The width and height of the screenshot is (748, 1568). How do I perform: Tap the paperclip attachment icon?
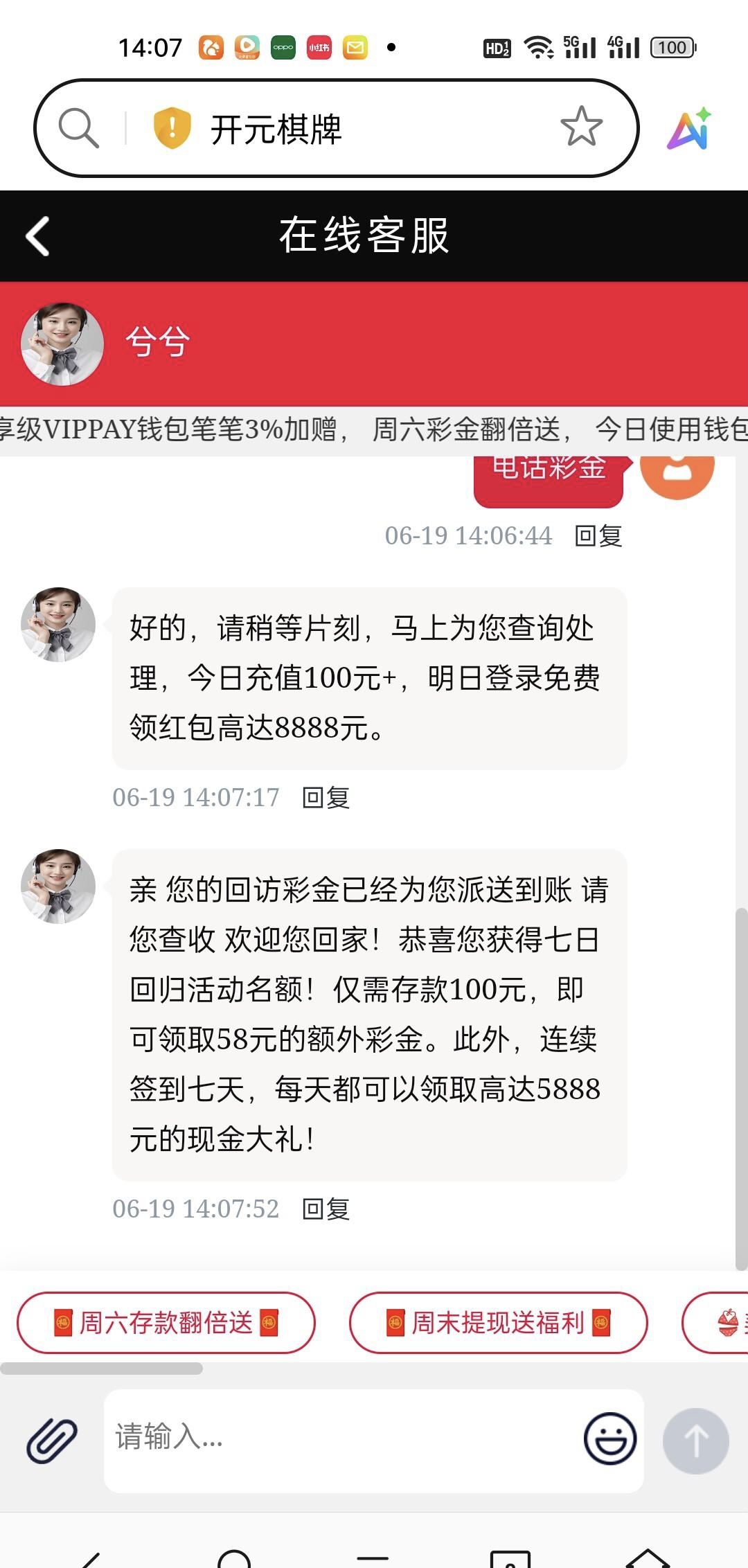coord(51,1440)
